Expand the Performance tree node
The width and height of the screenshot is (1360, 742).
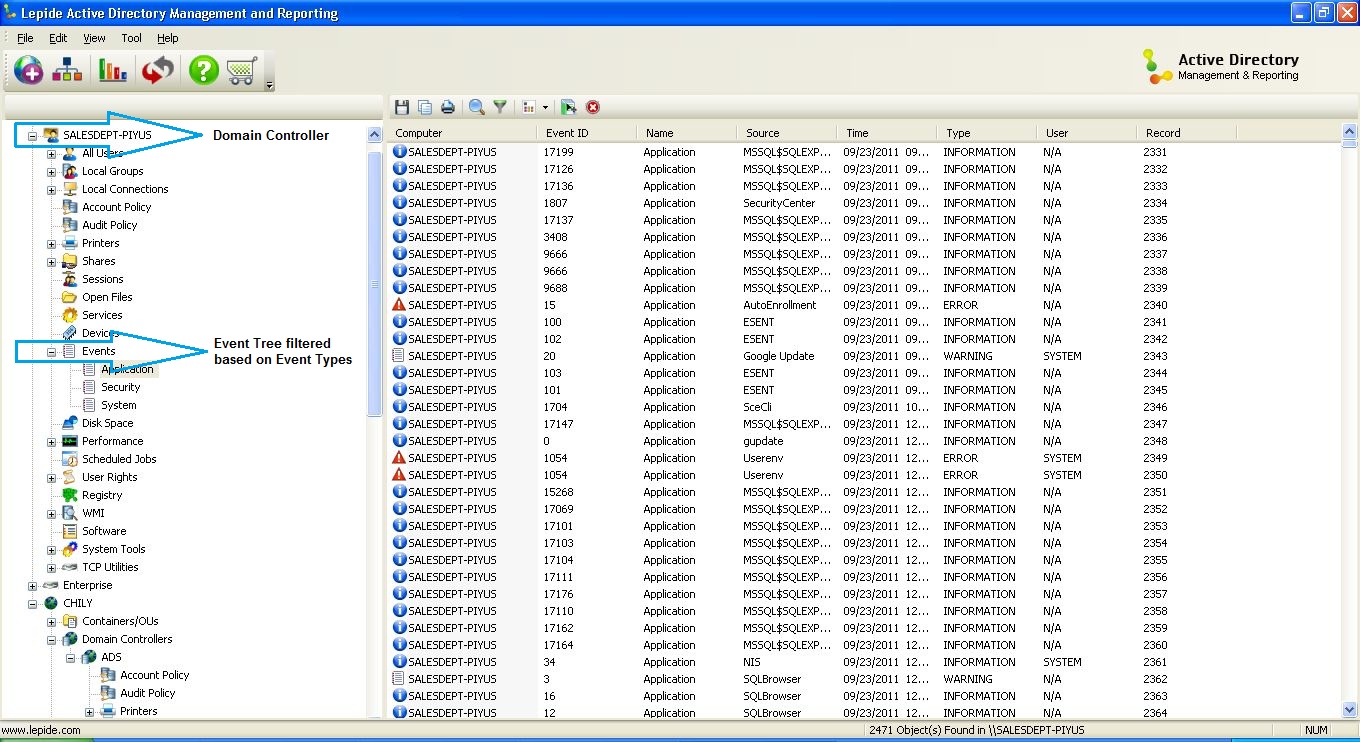(x=52, y=441)
